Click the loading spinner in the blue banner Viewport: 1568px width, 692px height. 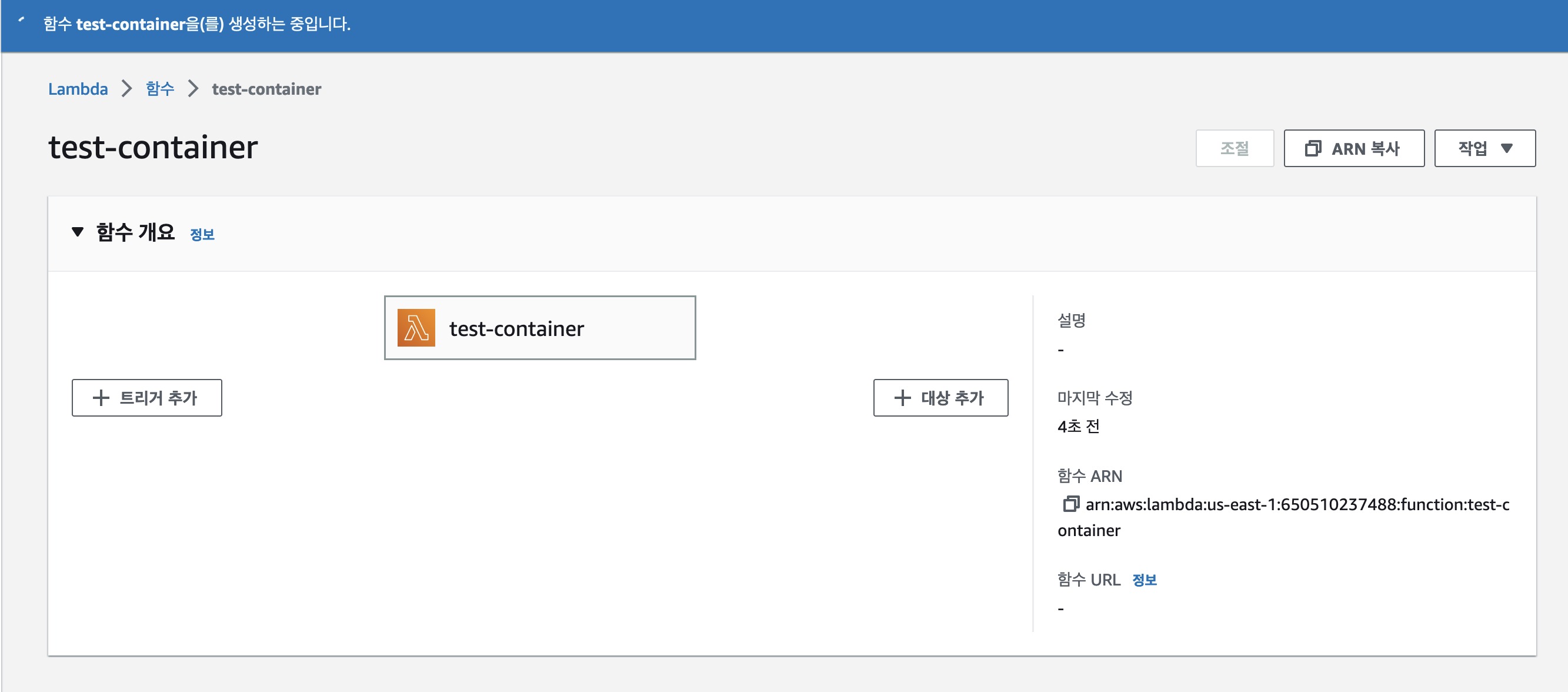(21, 20)
